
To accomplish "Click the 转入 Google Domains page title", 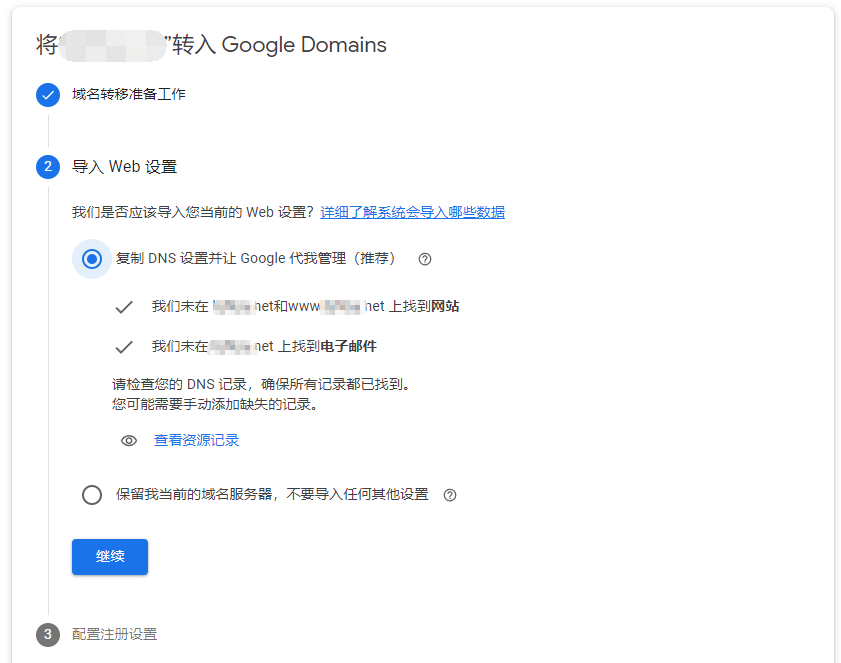I will coord(280,45).
